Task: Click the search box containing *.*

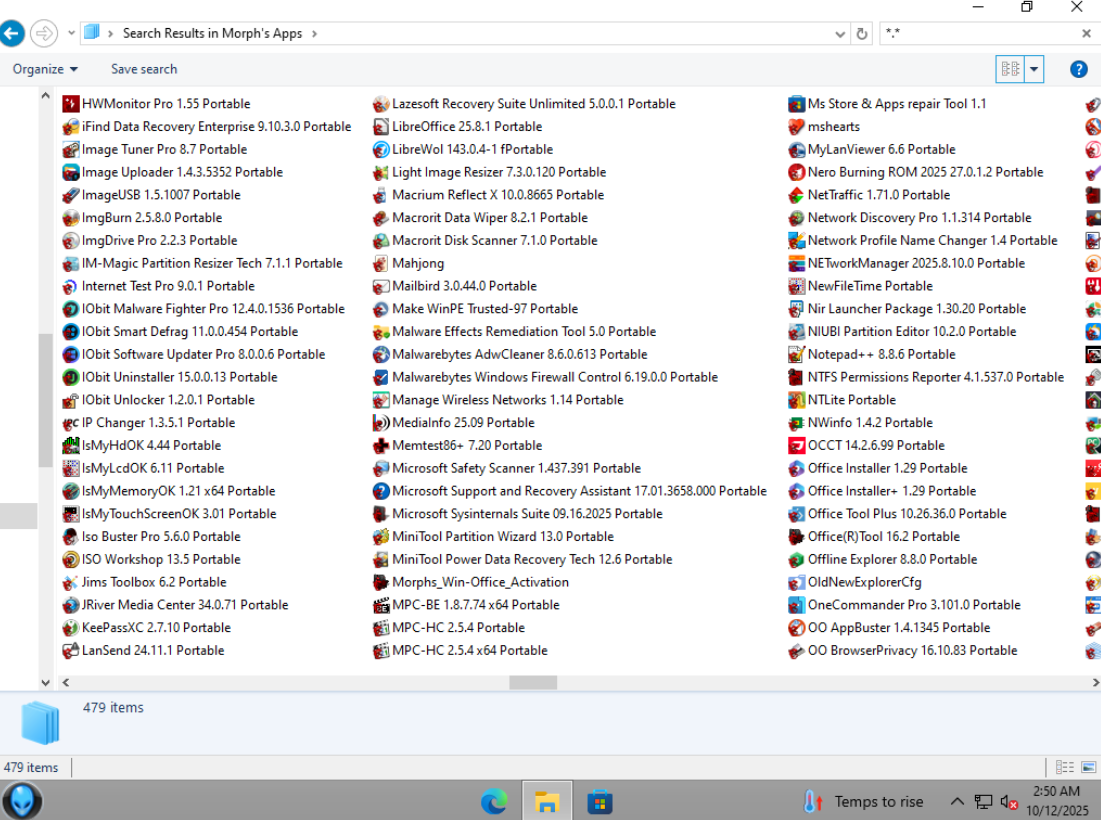Action: 980,33
